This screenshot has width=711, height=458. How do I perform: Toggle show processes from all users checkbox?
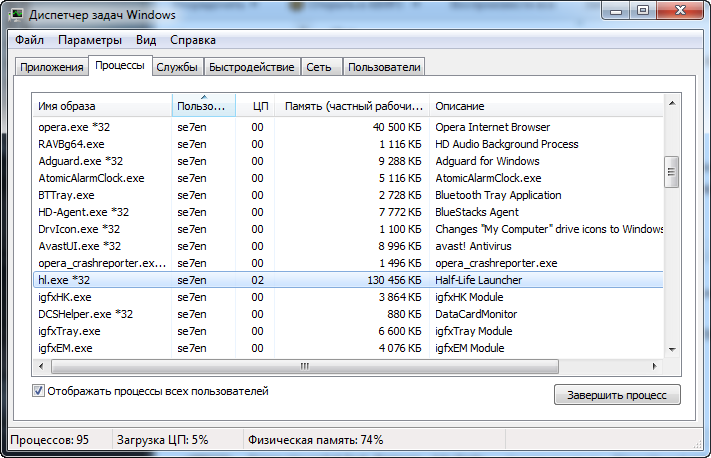39,390
